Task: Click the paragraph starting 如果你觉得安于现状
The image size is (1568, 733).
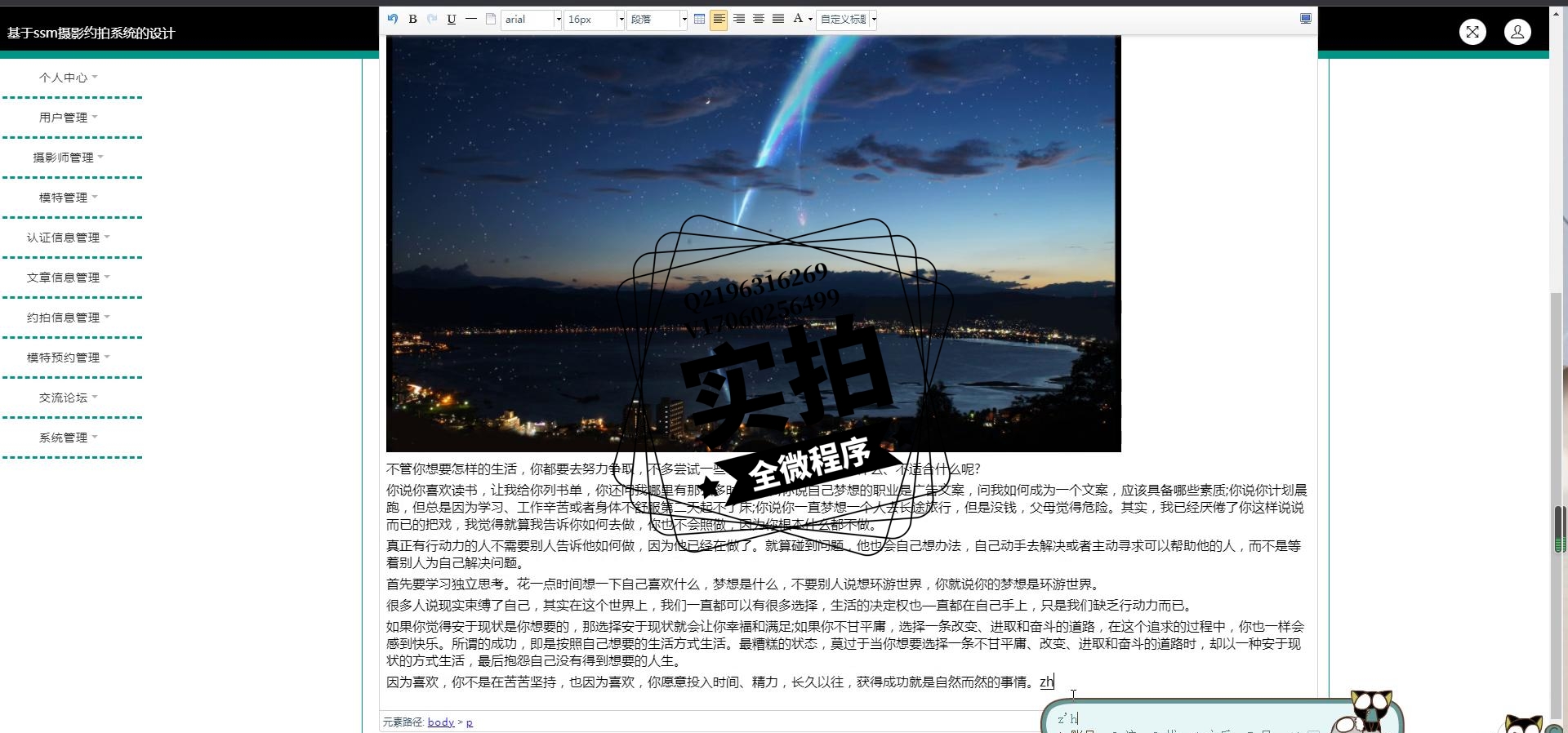Action: 845,644
